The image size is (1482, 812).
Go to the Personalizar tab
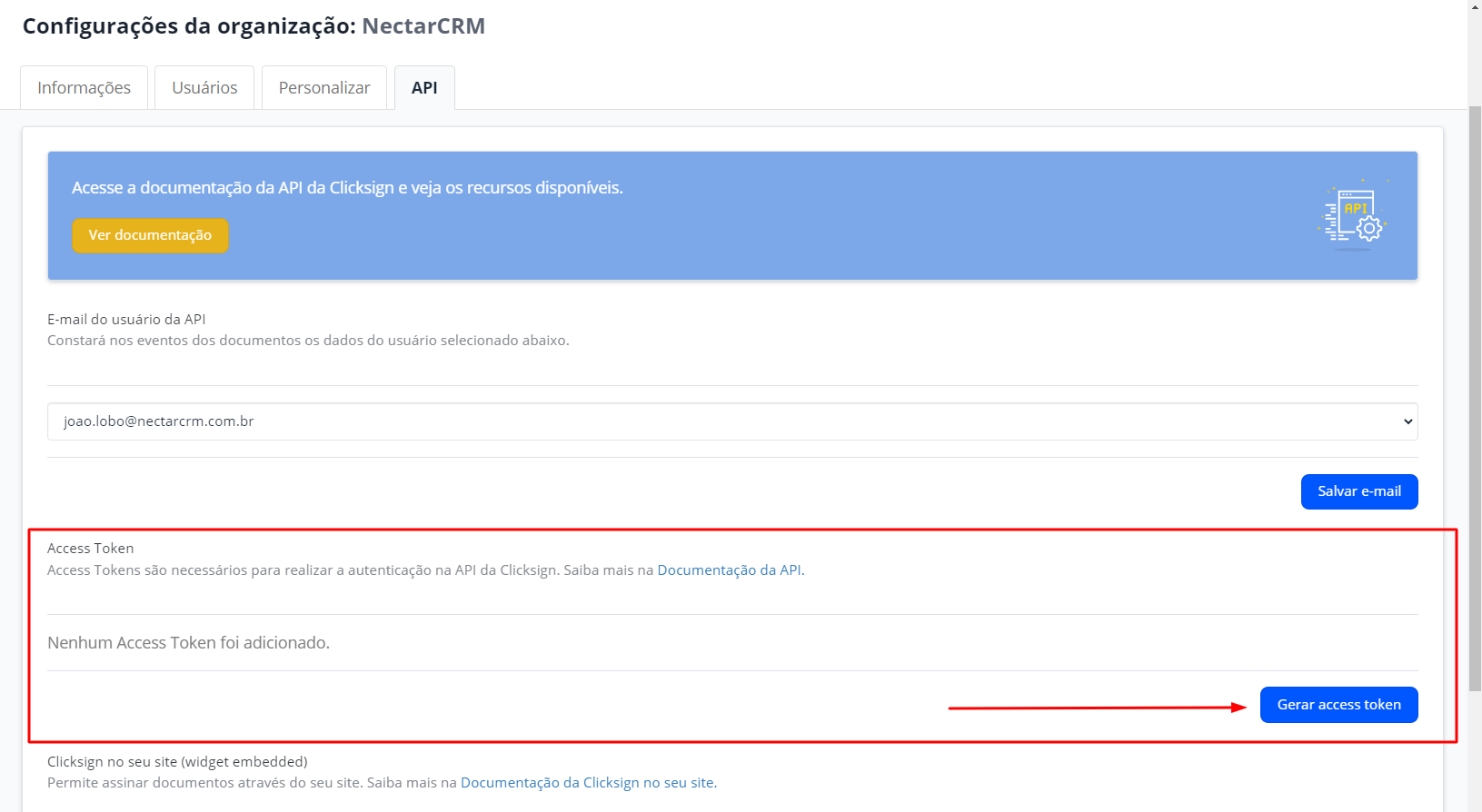click(324, 87)
